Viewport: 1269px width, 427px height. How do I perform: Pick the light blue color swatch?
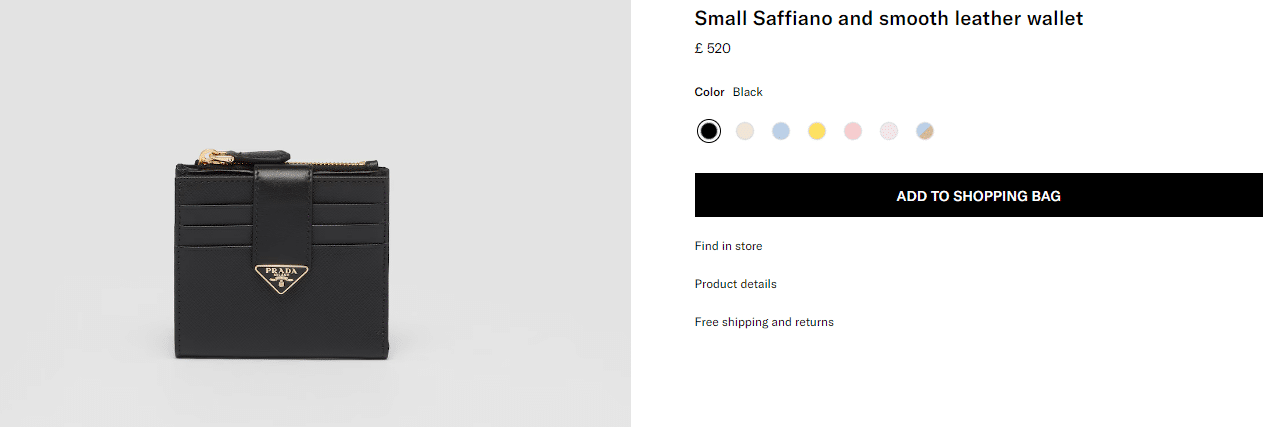pos(780,131)
